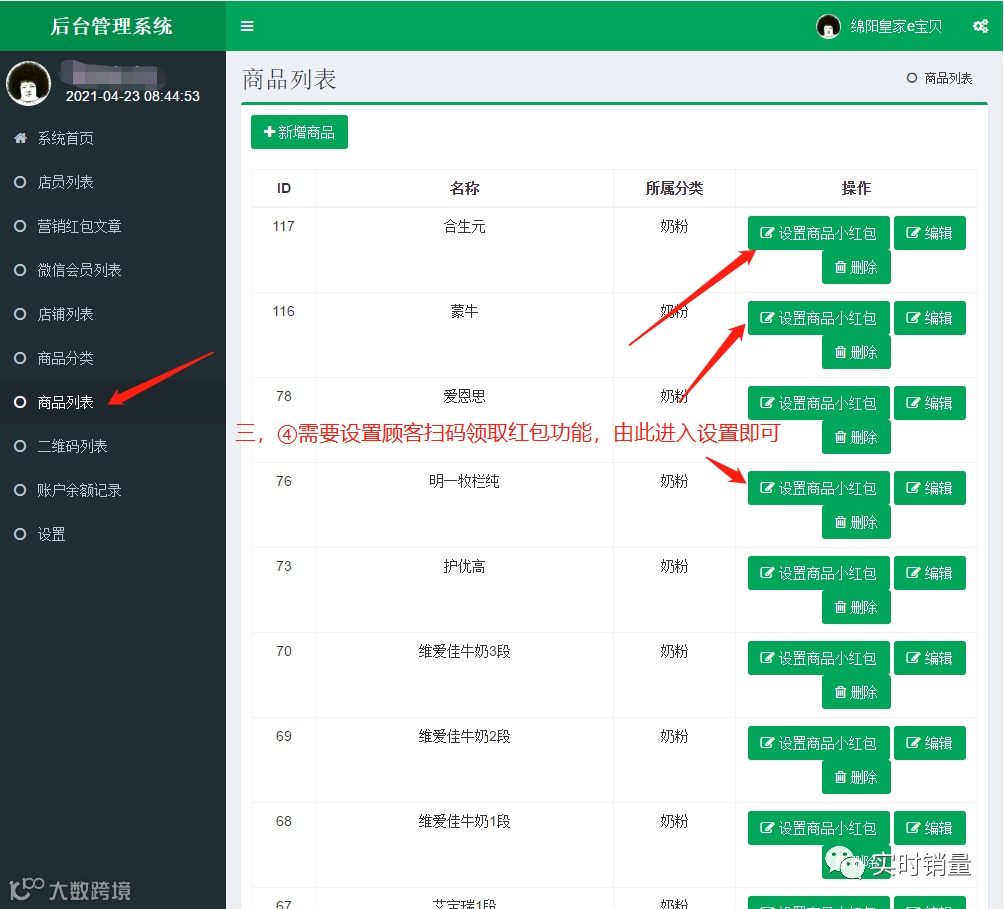Open 设置 in sidebar
This screenshot has width=1004, height=909.
coord(51,534)
